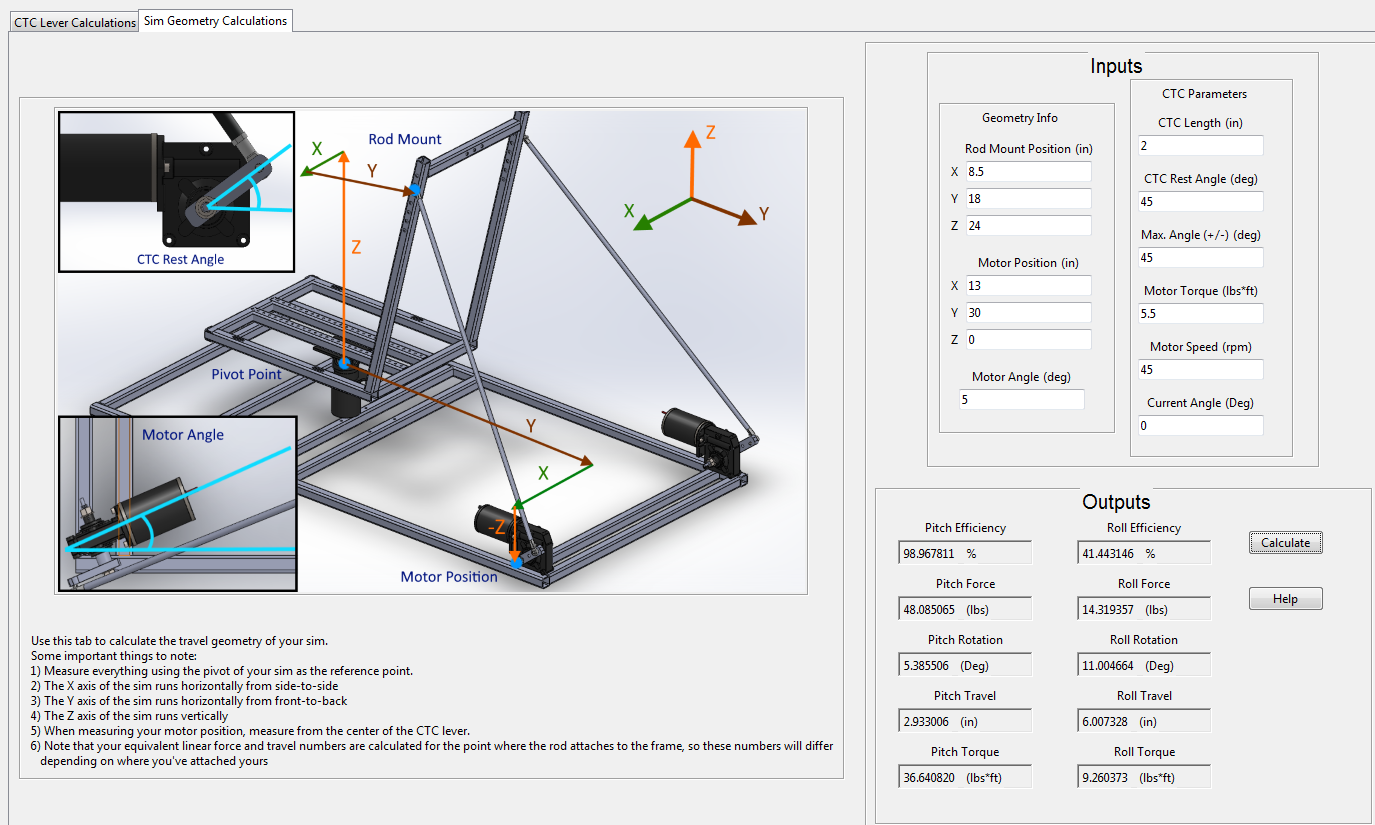This screenshot has width=1375, height=825.
Task: Edit Rod Mount Position X field
Action: tap(1028, 172)
